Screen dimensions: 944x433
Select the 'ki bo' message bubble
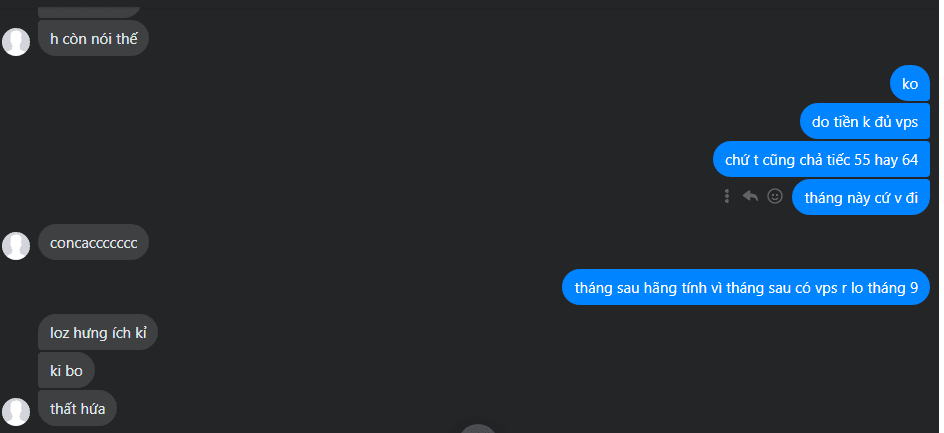(x=66, y=370)
